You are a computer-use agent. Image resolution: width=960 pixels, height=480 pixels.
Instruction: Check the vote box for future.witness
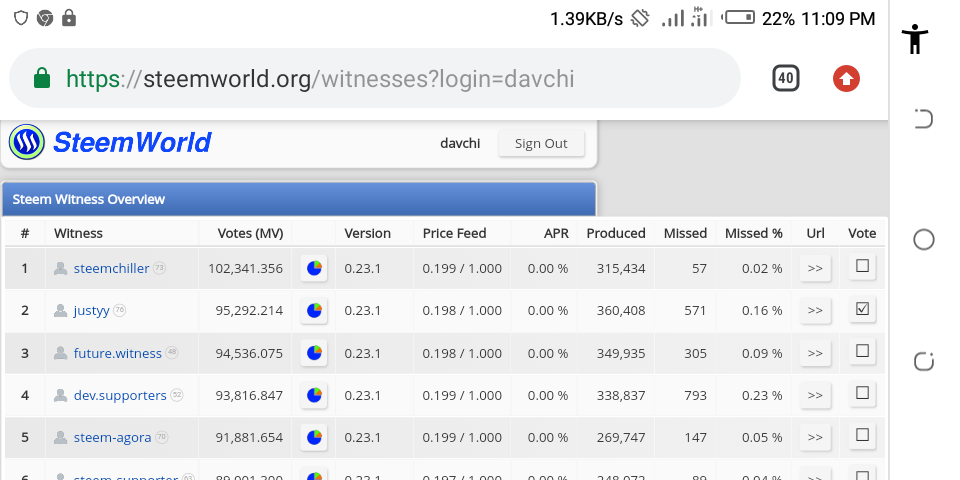click(x=862, y=352)
